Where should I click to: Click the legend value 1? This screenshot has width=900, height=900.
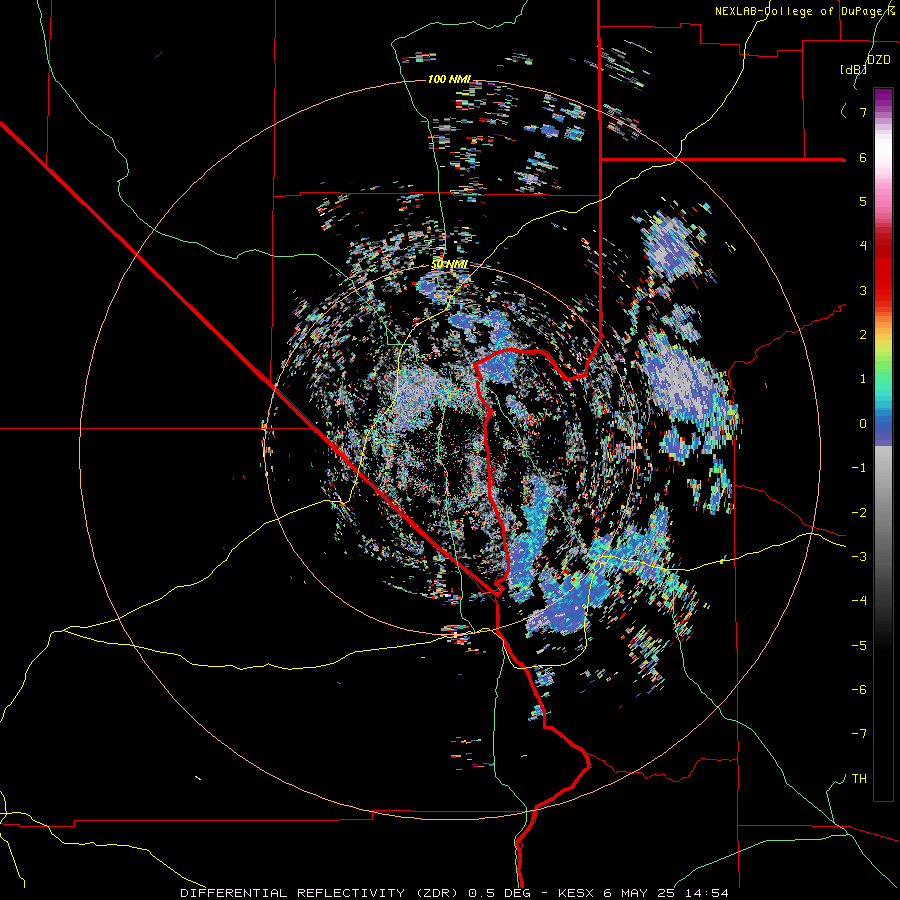click(x=863, y=379)
